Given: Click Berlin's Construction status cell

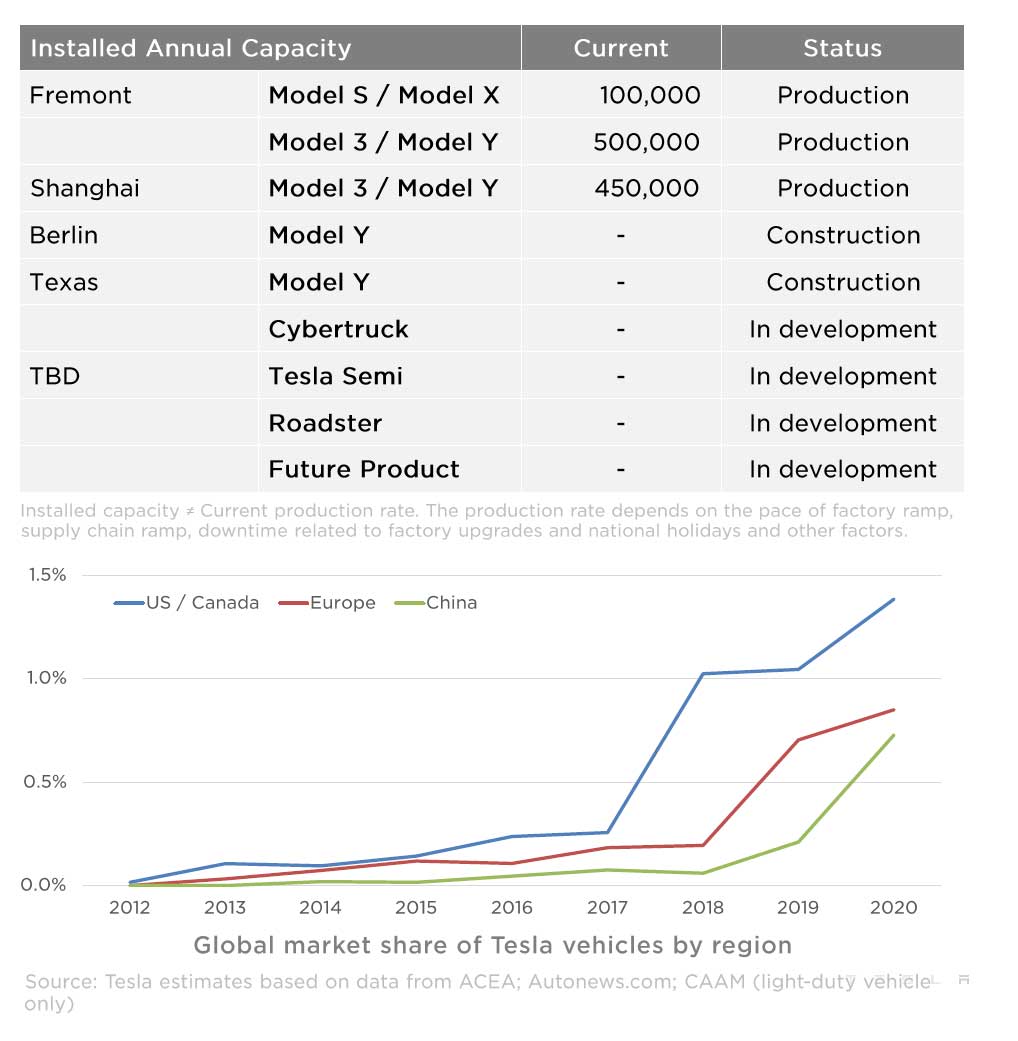Looking at the screenshot, I should point(842,235).
